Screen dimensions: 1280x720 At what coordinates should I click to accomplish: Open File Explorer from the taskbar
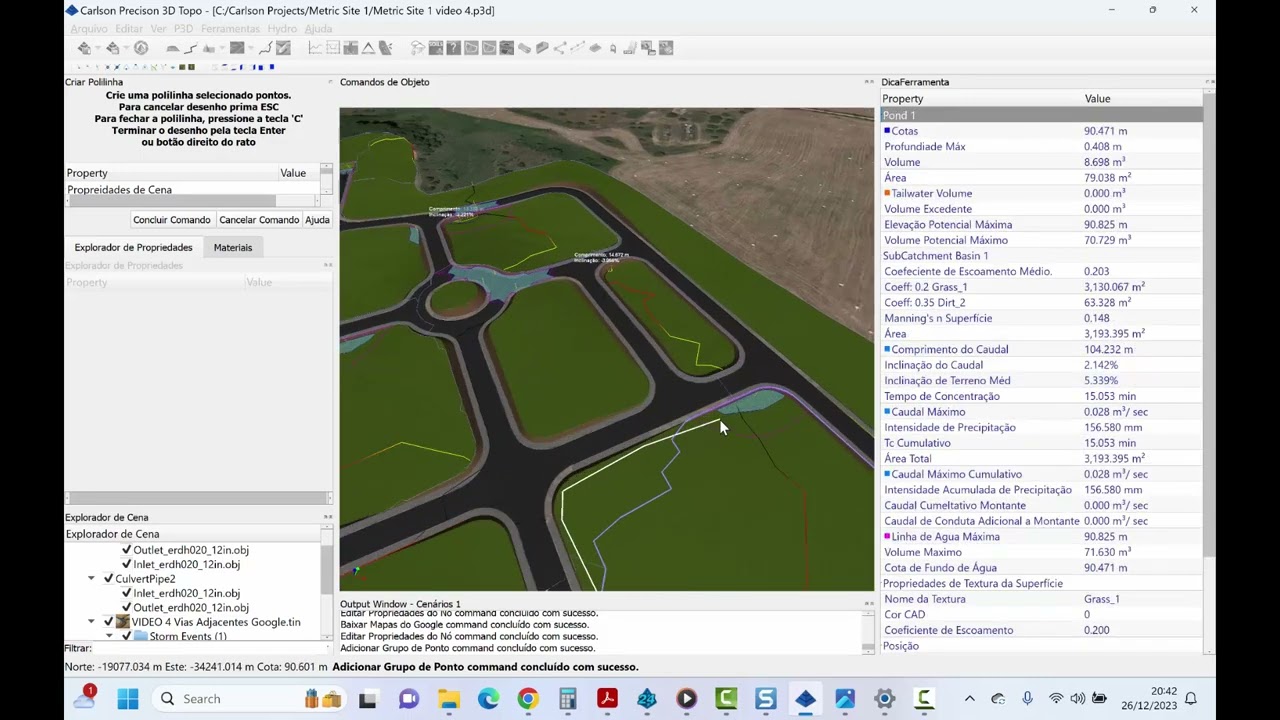point(448,699)
